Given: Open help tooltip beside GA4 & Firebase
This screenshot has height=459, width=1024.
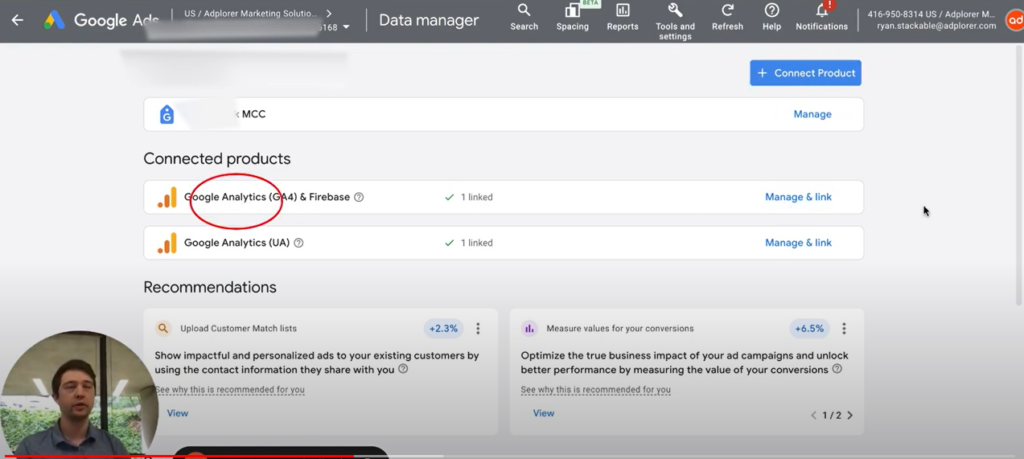Looking at the screenshot, I should [x=359, y=197].
